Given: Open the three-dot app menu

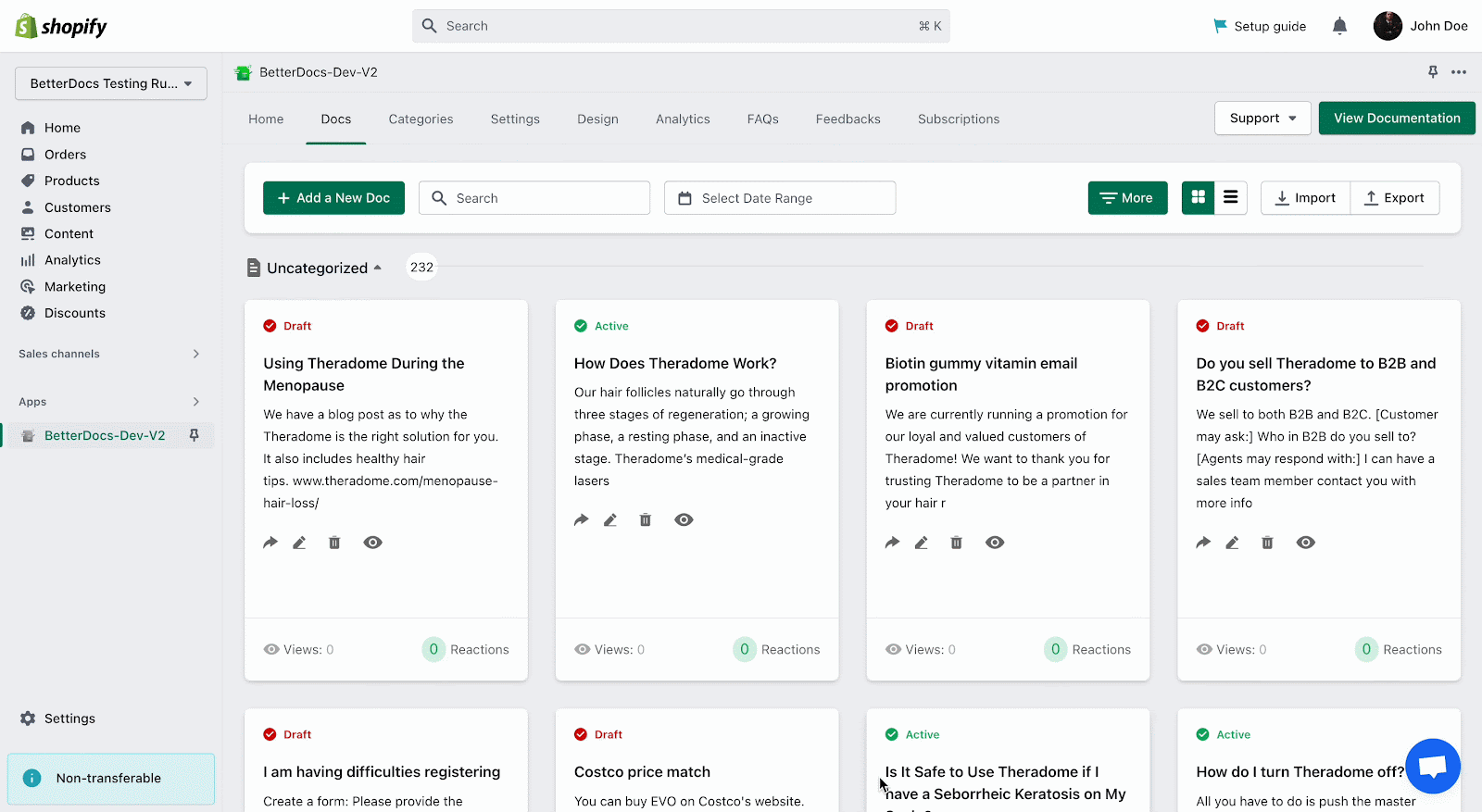Looking at the screenshot, I should click(1459, 72).
